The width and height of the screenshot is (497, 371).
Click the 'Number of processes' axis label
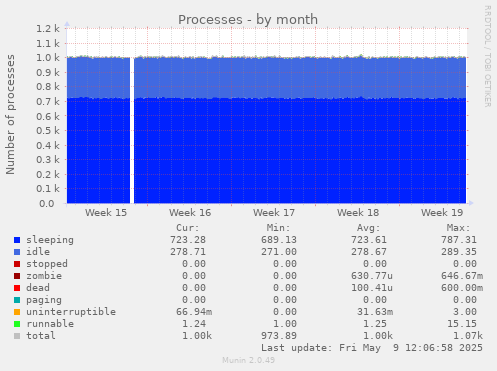10,115
